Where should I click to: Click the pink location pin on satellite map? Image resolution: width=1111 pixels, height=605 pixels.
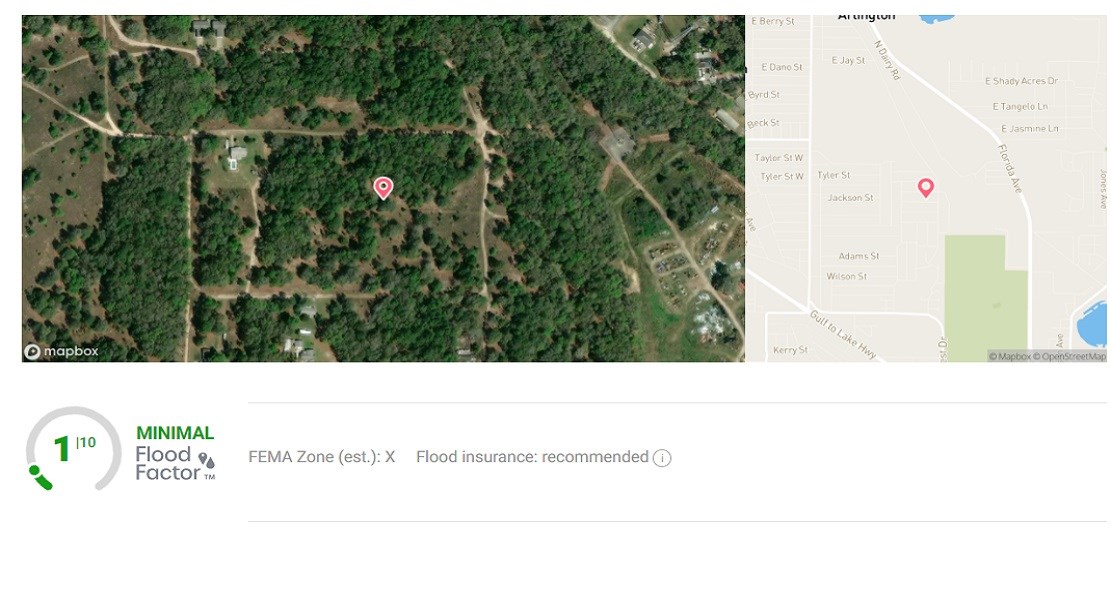(383, 188)
